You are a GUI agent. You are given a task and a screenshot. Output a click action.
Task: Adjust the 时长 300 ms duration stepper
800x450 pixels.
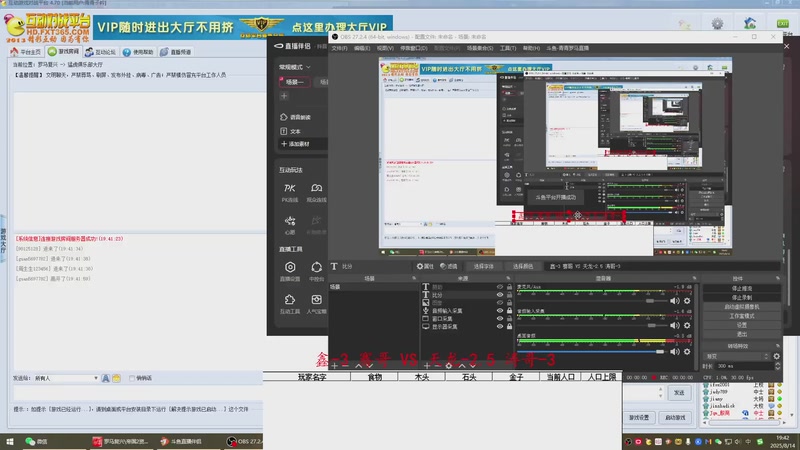pos(777,366)
